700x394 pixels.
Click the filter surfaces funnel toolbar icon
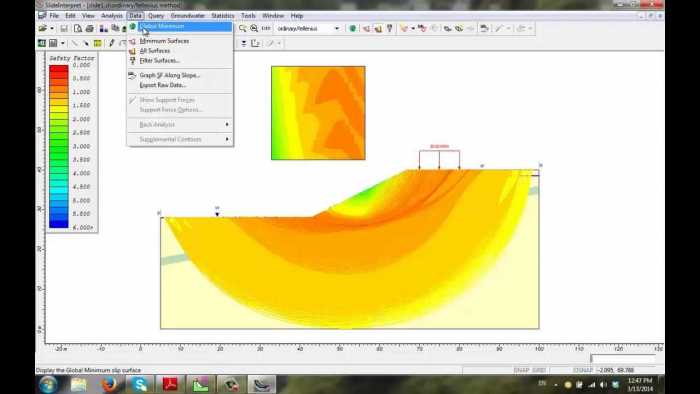(x=390, y=29)
